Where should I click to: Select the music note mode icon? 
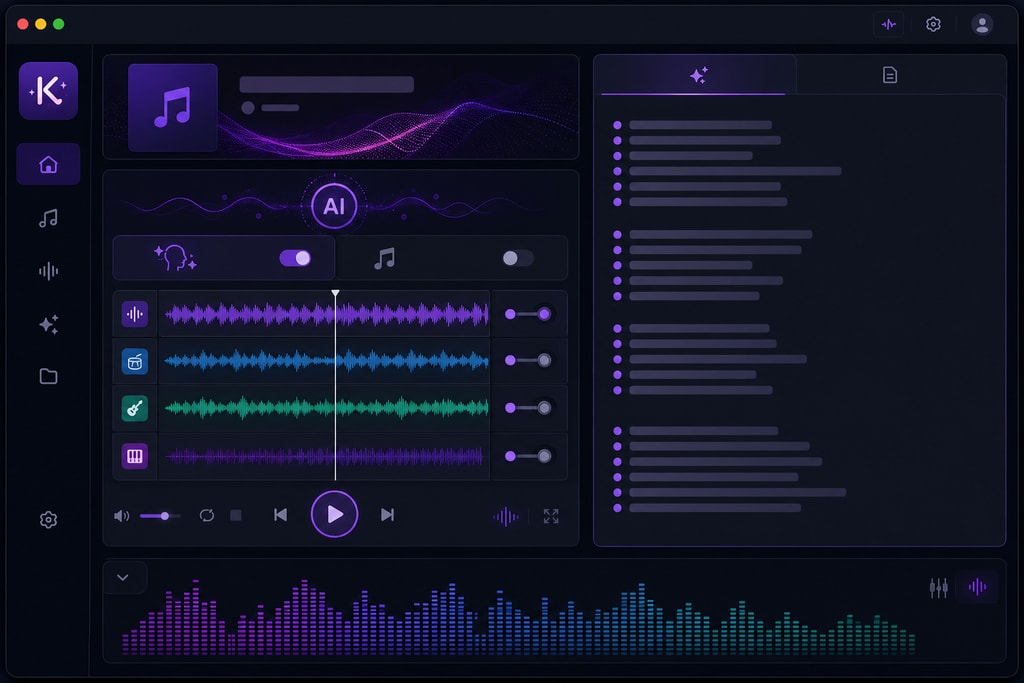click(x=385, y=259)
